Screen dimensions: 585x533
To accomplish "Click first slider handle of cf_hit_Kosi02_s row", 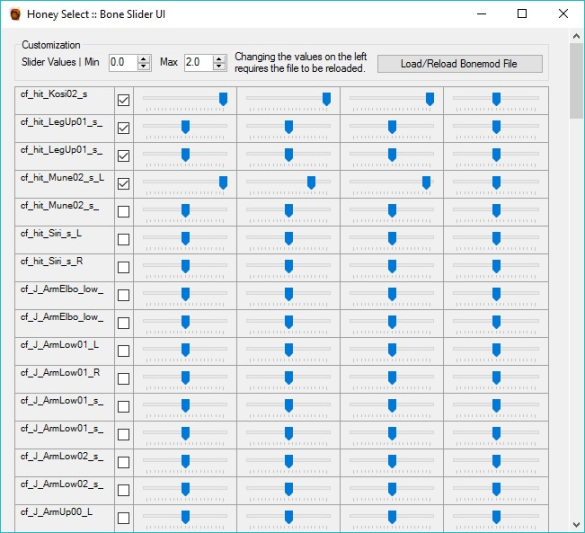I will pyautogui.click(x=223, y=99).
